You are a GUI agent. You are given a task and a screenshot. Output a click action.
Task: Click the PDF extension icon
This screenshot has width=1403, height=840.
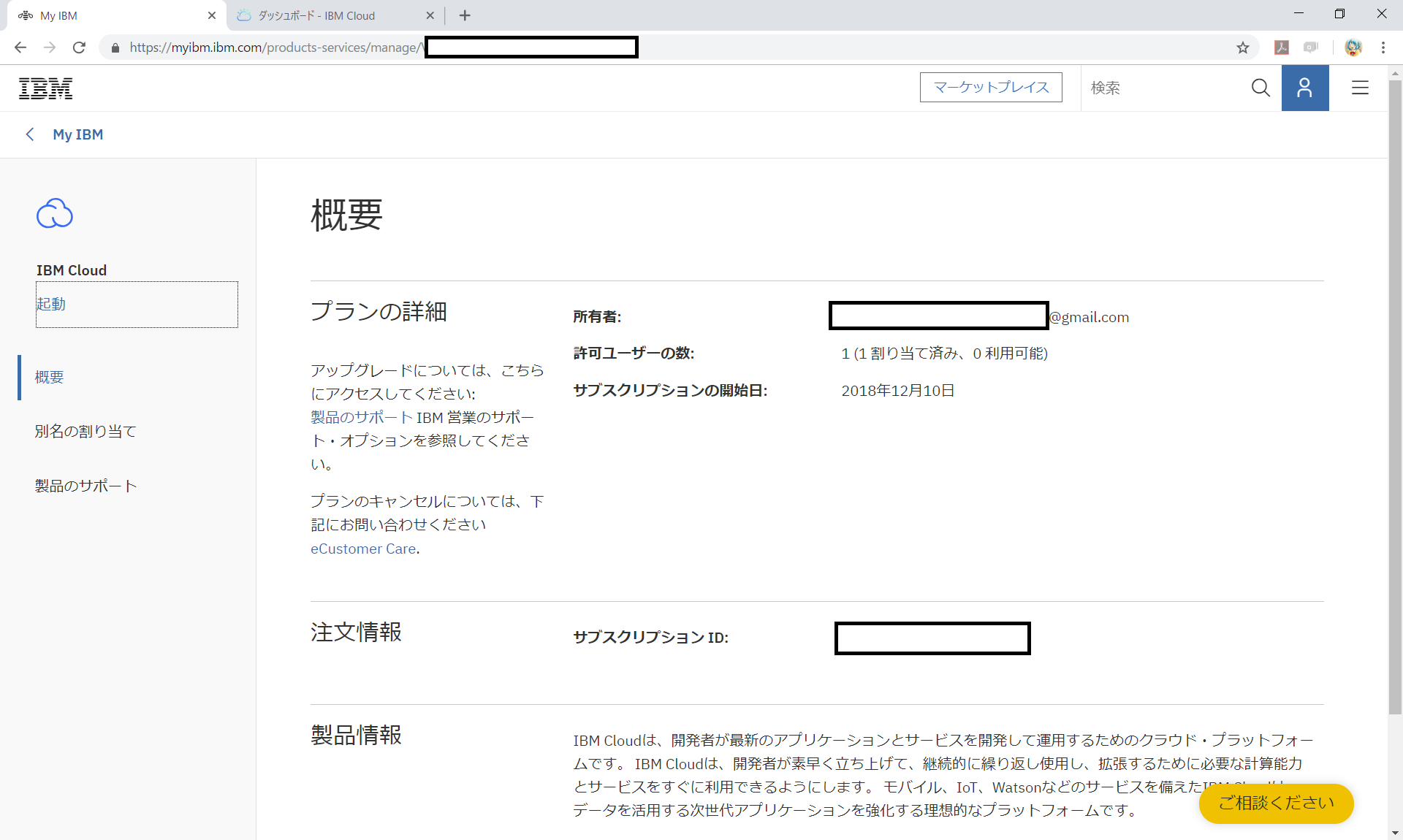pos(1281,47)
